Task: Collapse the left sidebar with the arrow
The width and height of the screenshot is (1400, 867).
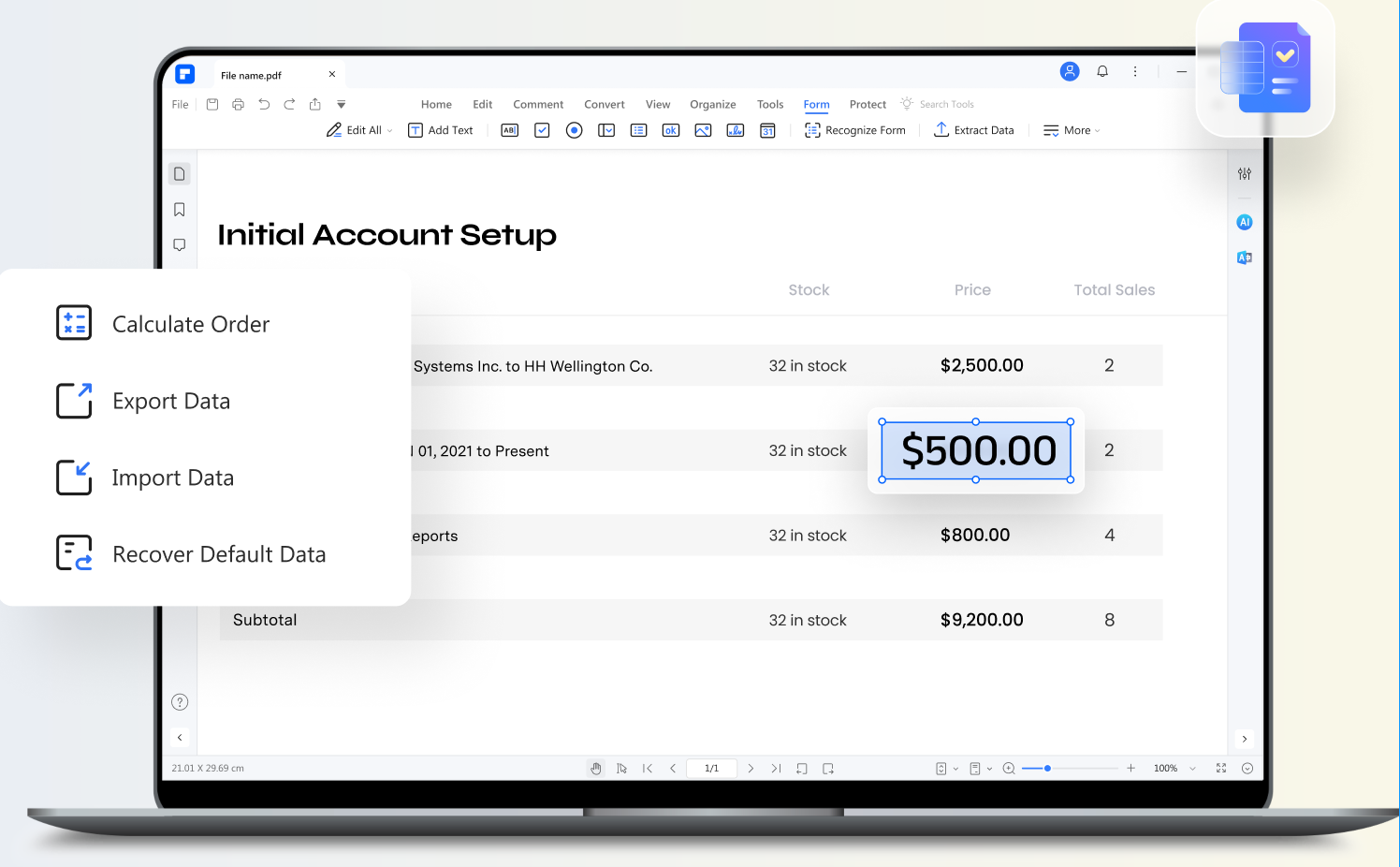Action: point(180,738)
